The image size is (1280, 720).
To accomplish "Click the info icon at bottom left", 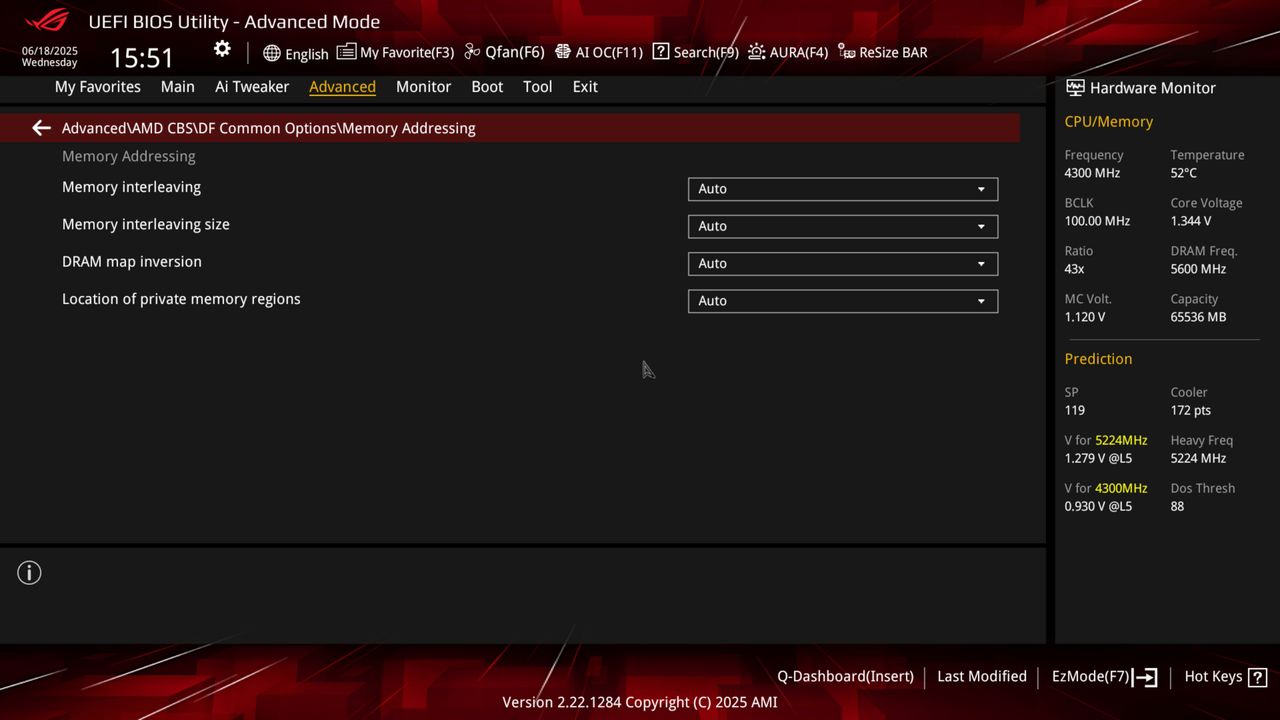I will pyautogui.click(x=29, y=572).
